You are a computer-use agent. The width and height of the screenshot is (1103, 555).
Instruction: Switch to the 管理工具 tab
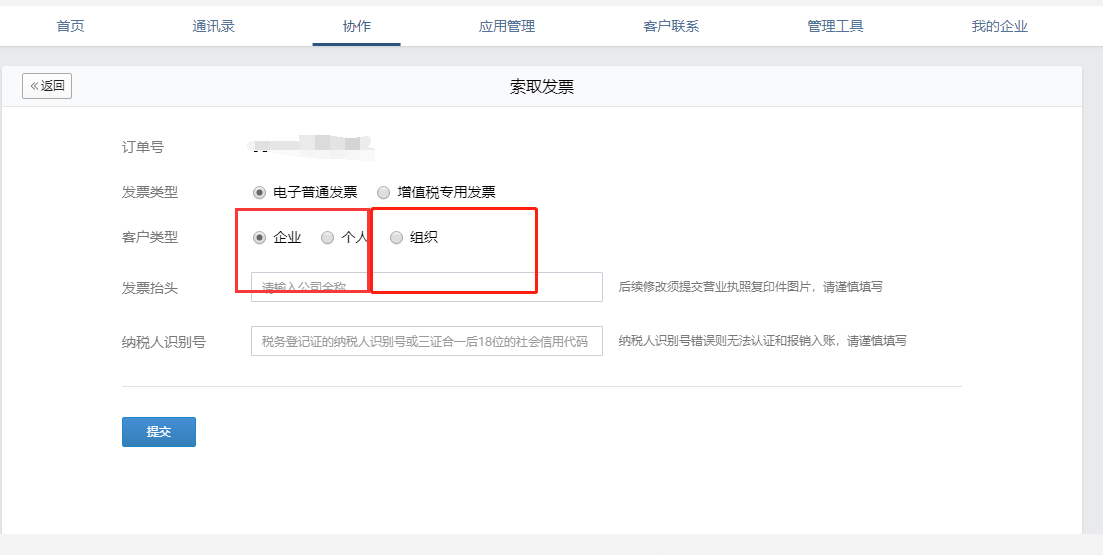pos(835,26)
